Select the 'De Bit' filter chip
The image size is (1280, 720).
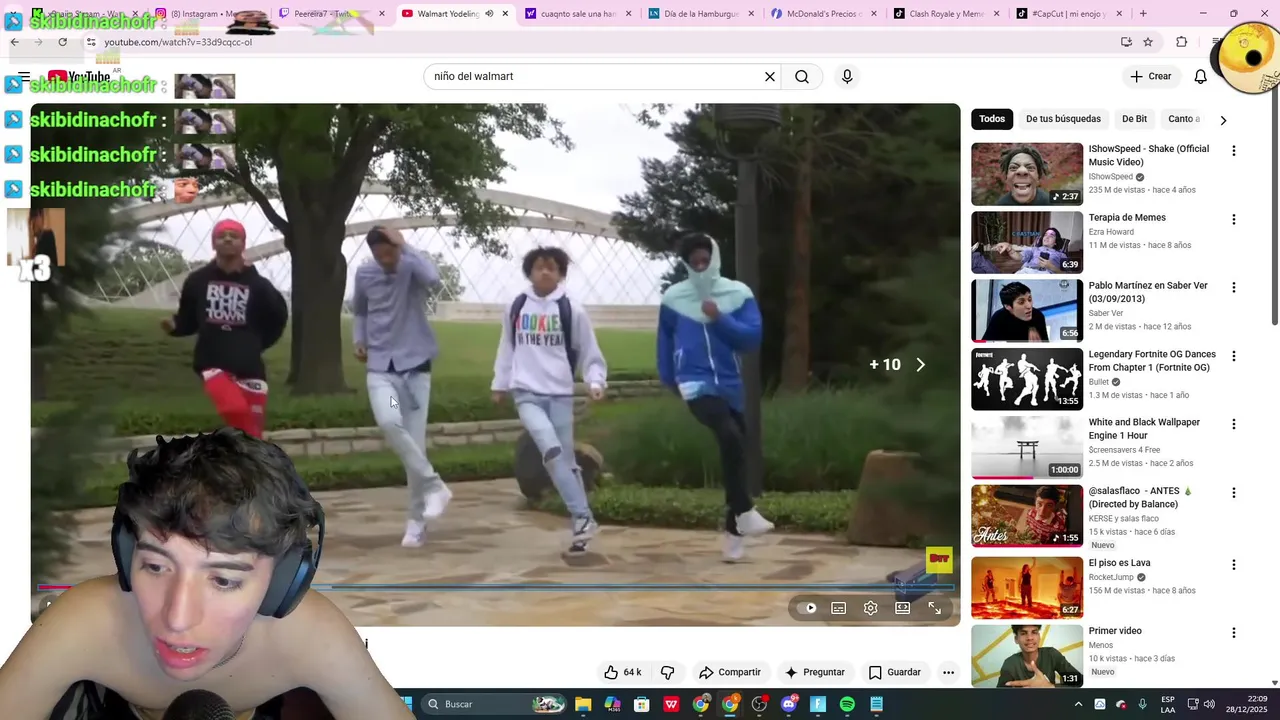(x=1134, y=119)
